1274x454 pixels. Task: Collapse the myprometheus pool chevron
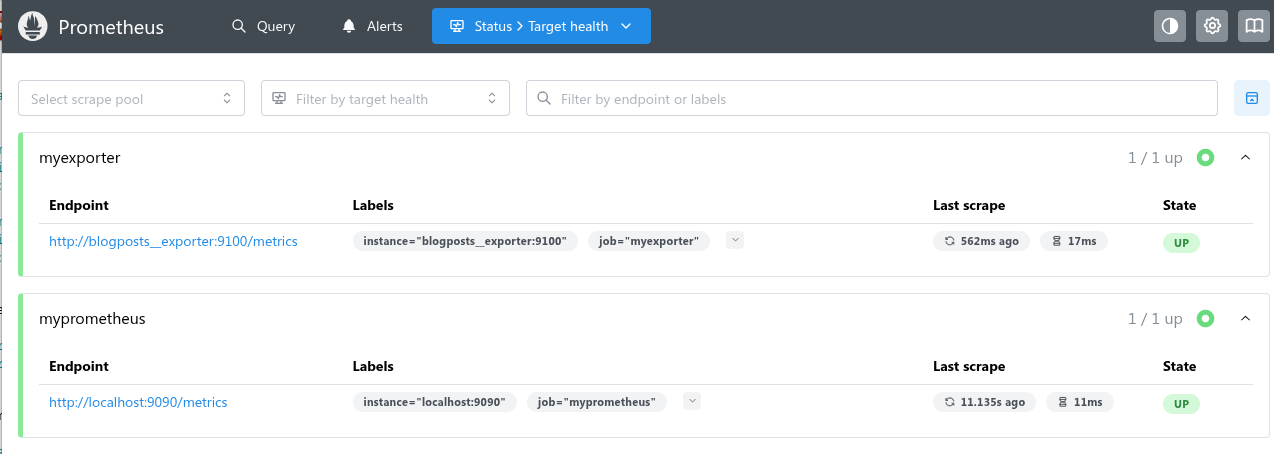1245,318
